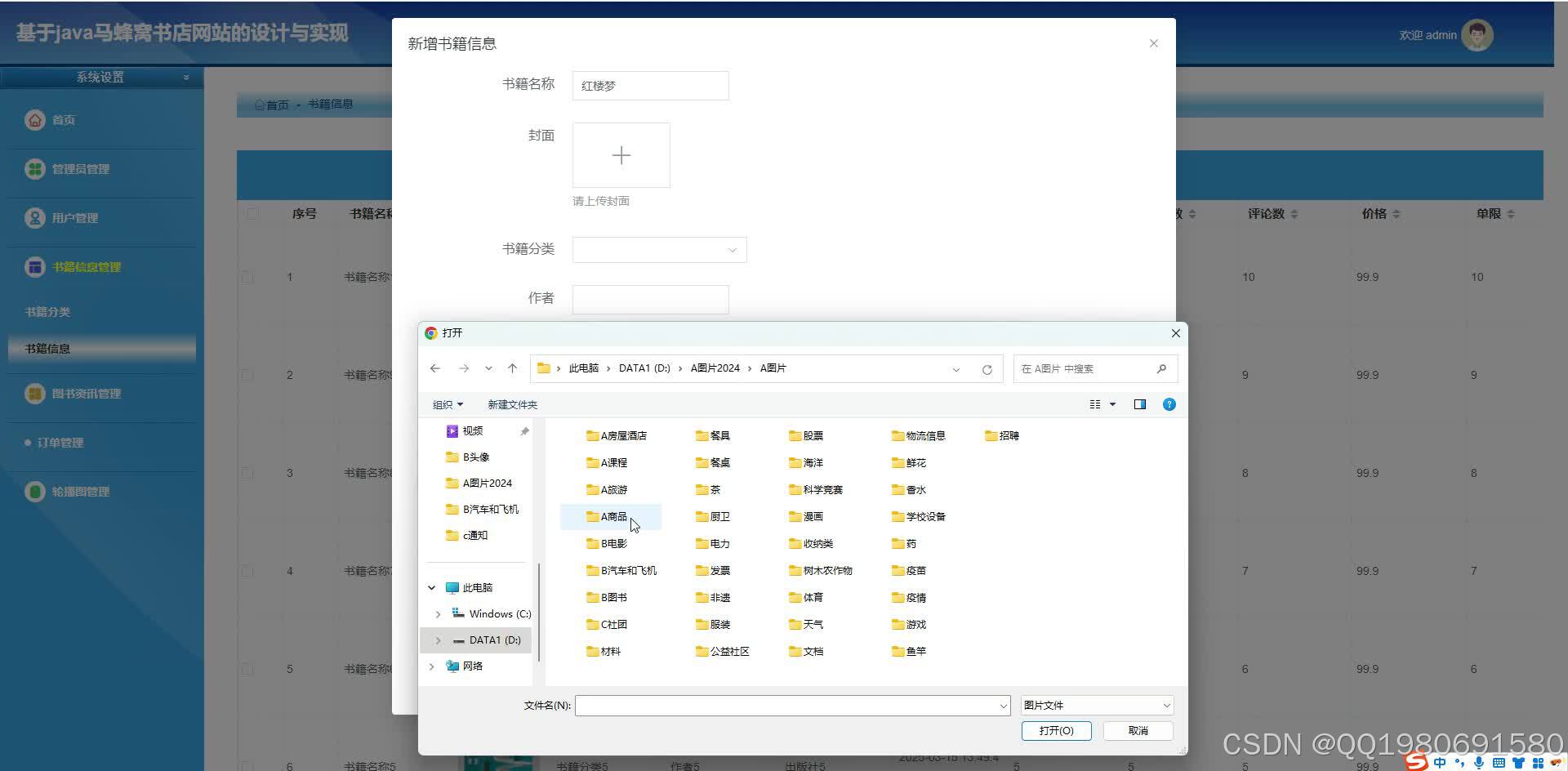The width and height of the screenshot is (1568, 771).
Task: Select the 管理员管理 sidebar icon
Action: point(35,168)
